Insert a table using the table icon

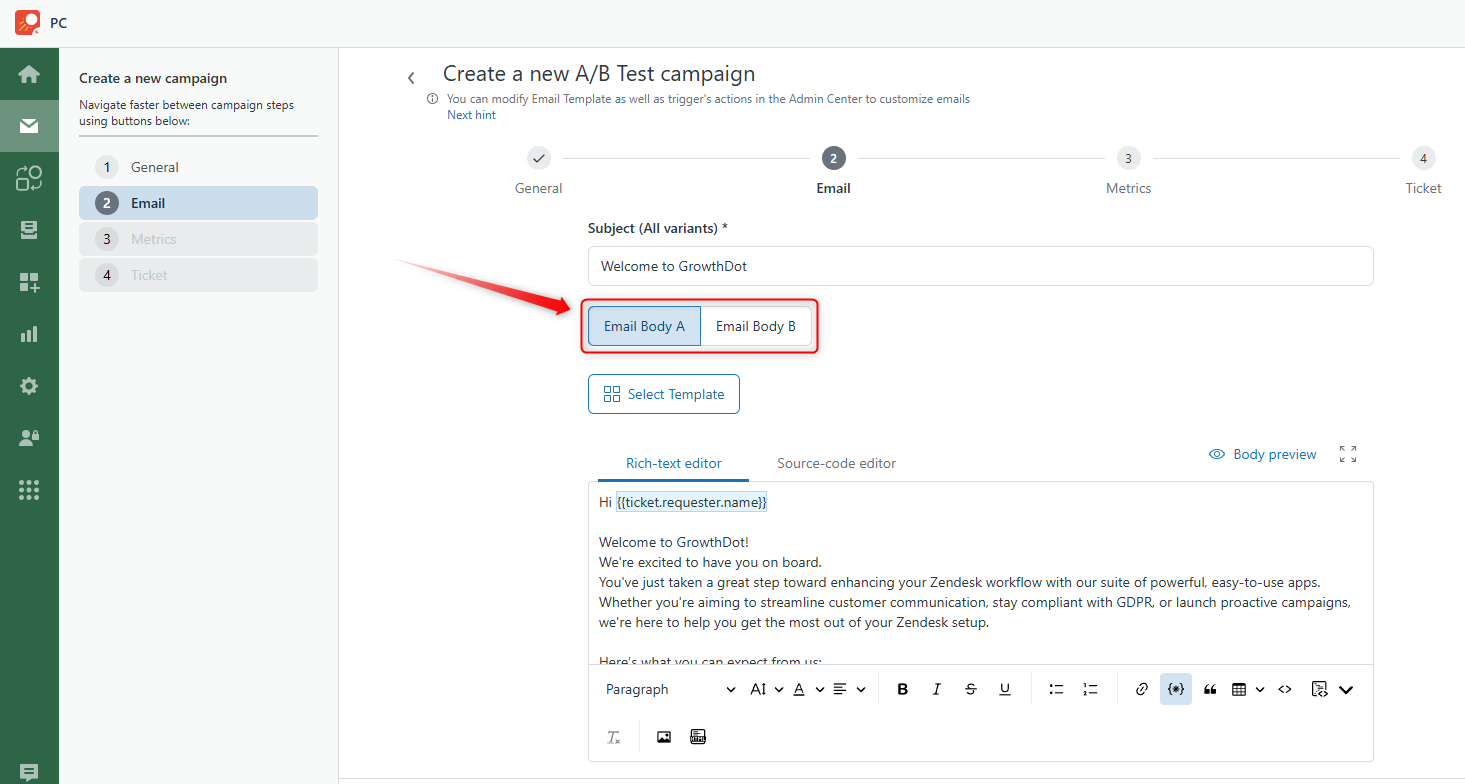pos(1239,689)
